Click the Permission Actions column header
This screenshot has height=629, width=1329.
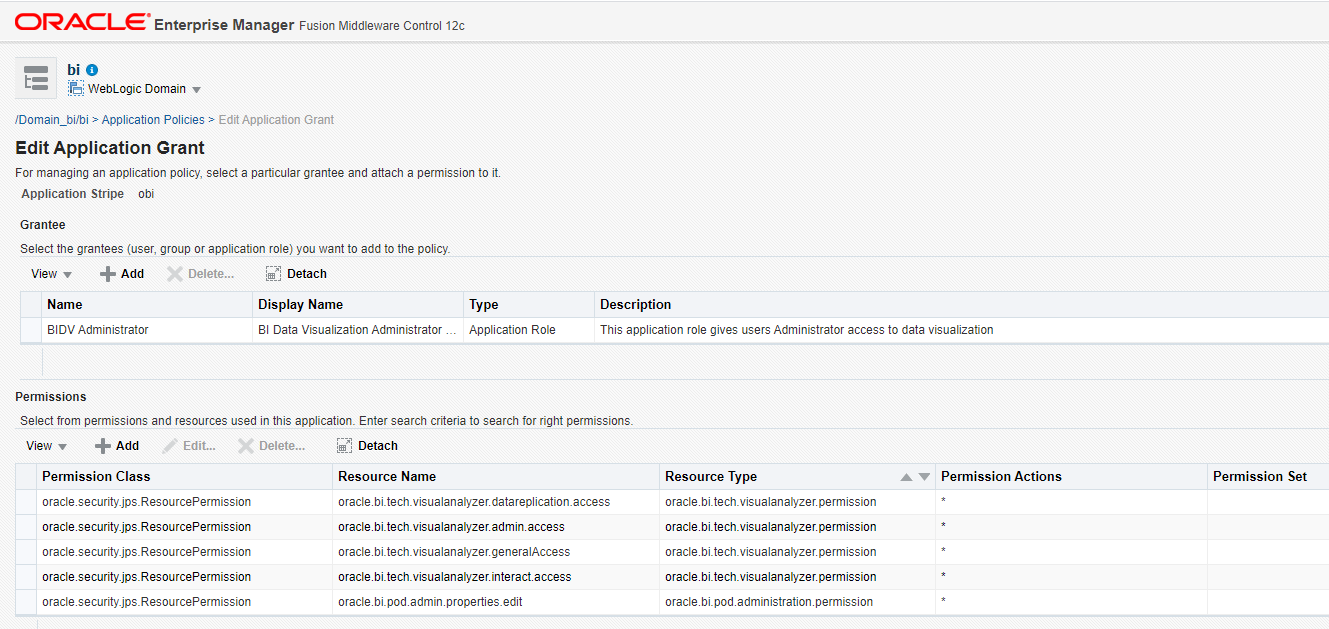(x=1071, y=477)
